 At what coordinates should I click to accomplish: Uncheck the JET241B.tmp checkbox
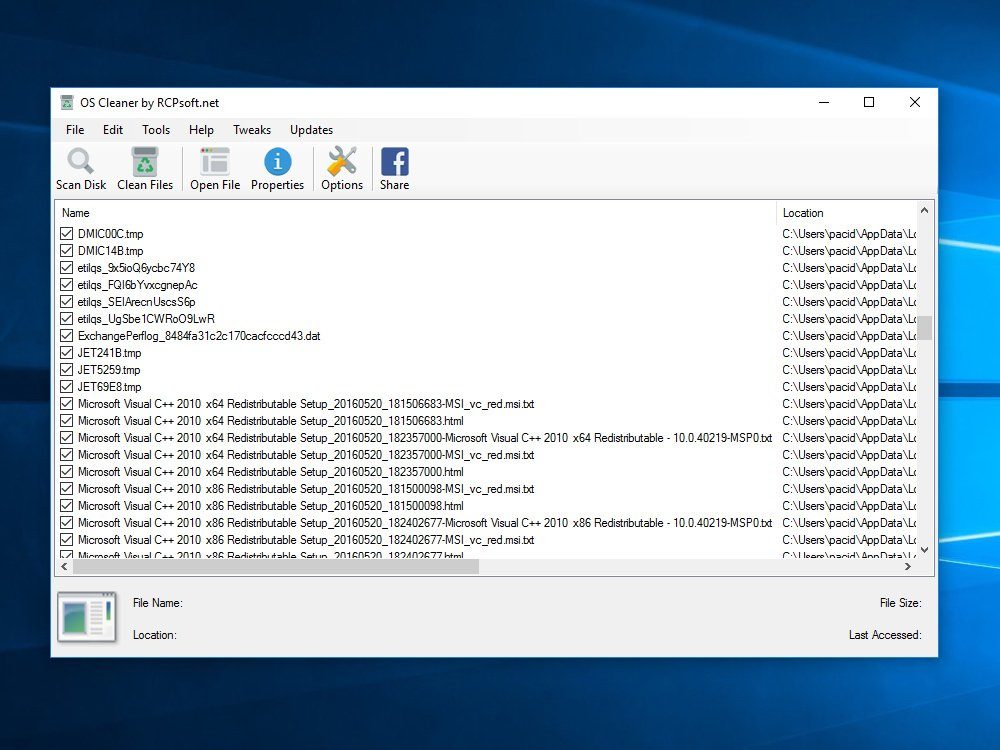(66, 353)
